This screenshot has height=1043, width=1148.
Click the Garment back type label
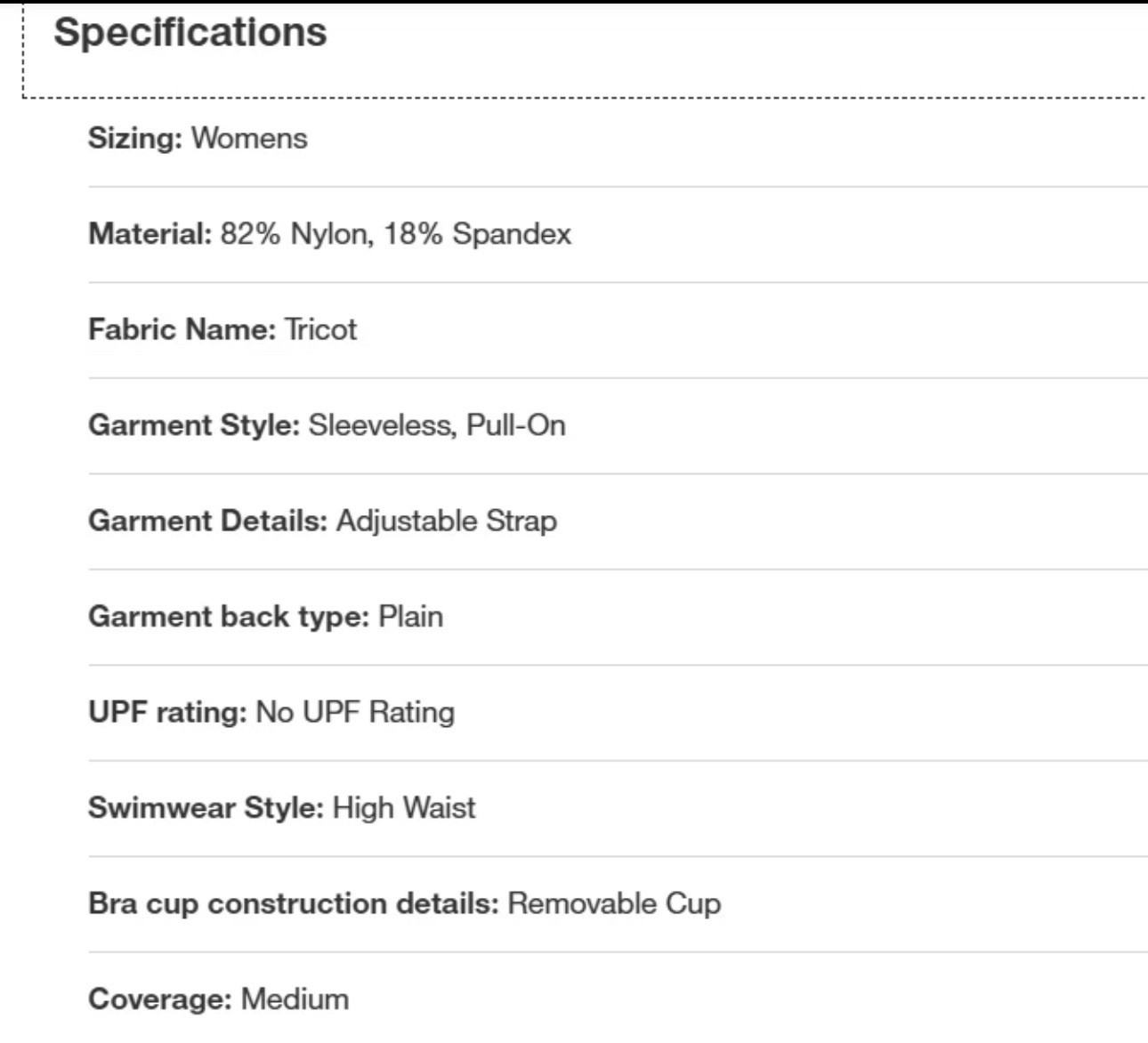tap(228, 617)
